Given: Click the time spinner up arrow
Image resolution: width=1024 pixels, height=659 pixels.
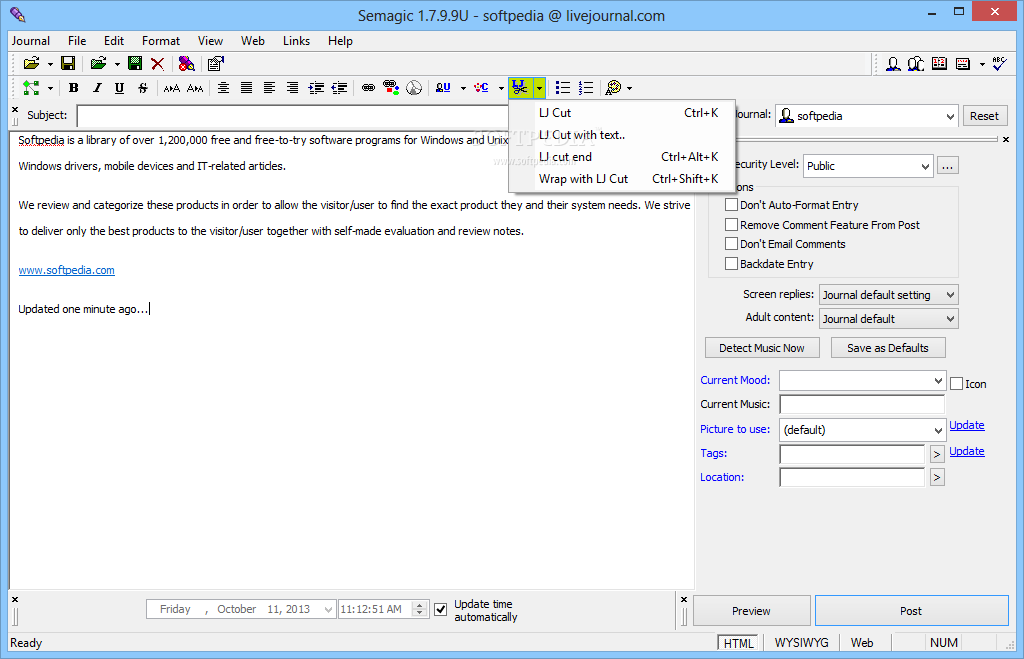Looking at the screenshot, I should pyautogui.click(x=421, y=605).
